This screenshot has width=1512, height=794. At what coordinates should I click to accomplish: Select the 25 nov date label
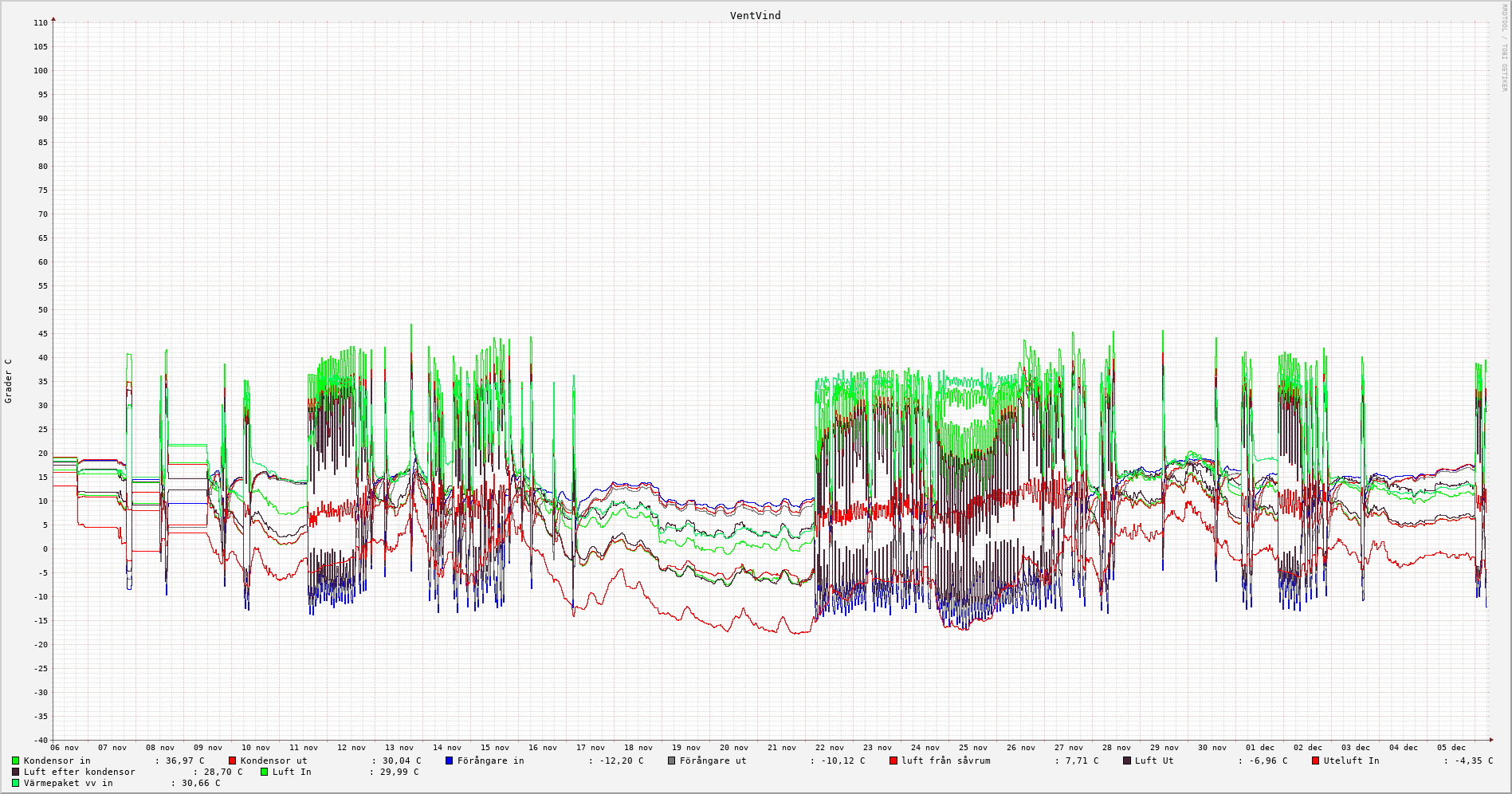click(973, 748)
